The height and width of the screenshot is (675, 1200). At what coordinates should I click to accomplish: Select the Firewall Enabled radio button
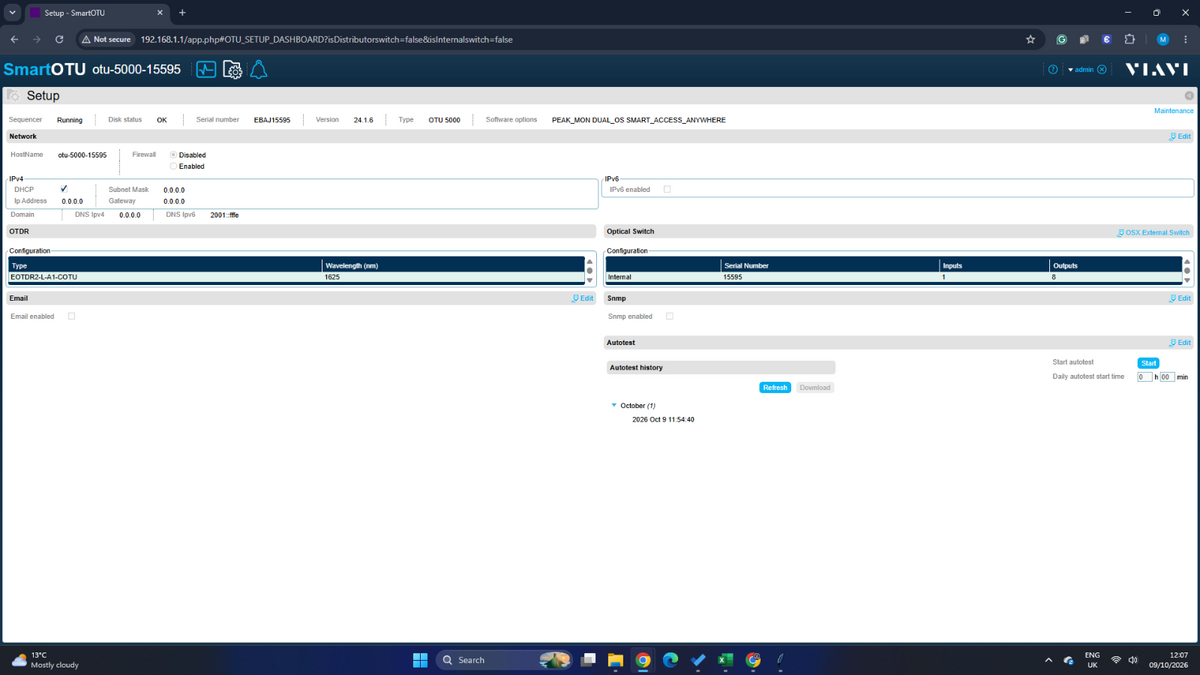pos(174,166)
